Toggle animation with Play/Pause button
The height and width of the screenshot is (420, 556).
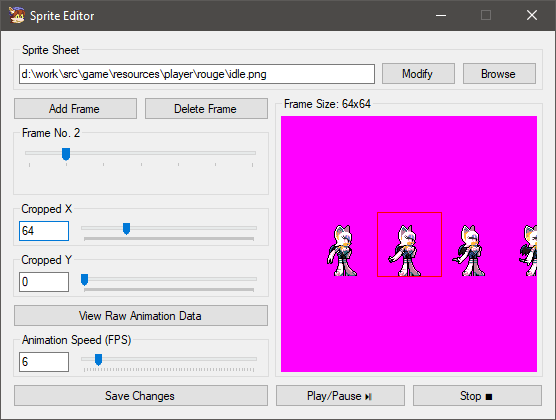[340, 396]
